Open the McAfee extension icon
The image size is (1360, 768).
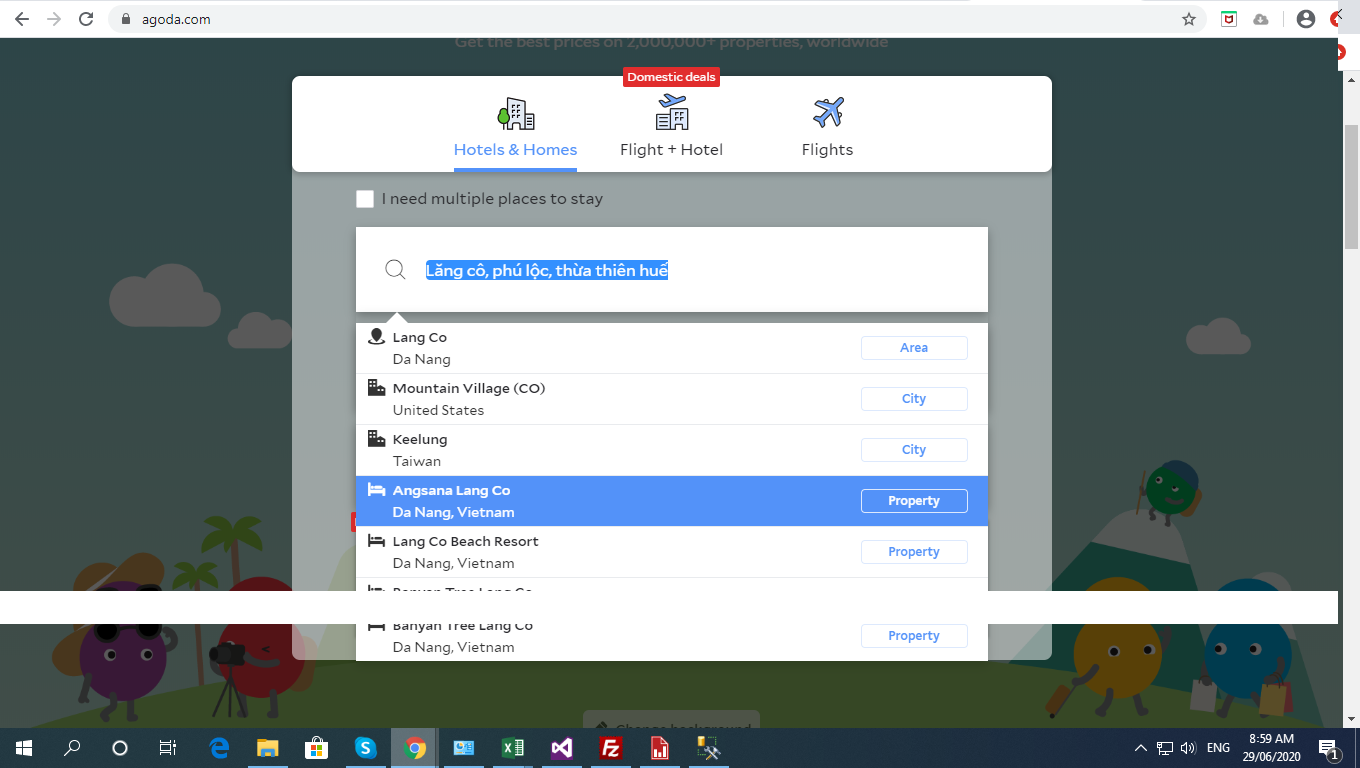(1229, 19)
